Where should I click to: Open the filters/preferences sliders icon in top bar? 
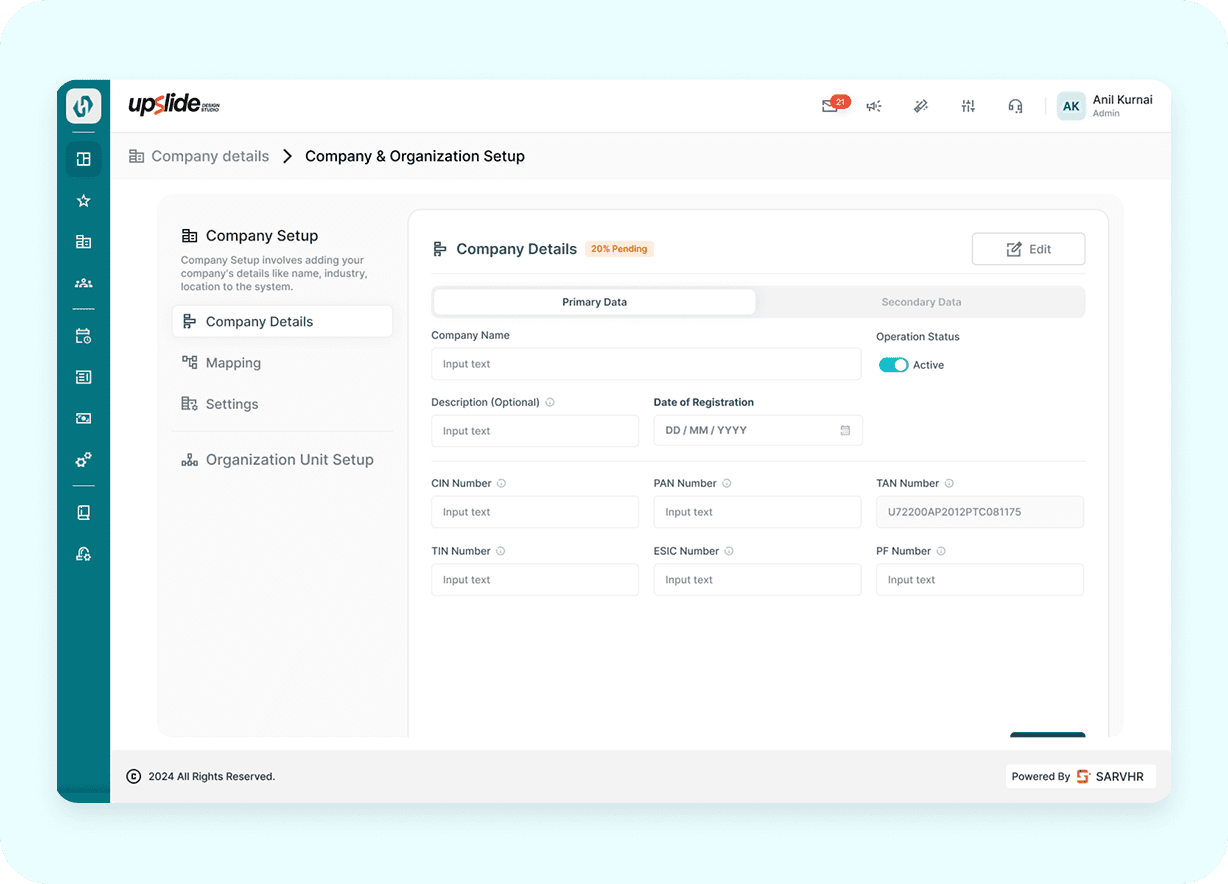point(967,106)
